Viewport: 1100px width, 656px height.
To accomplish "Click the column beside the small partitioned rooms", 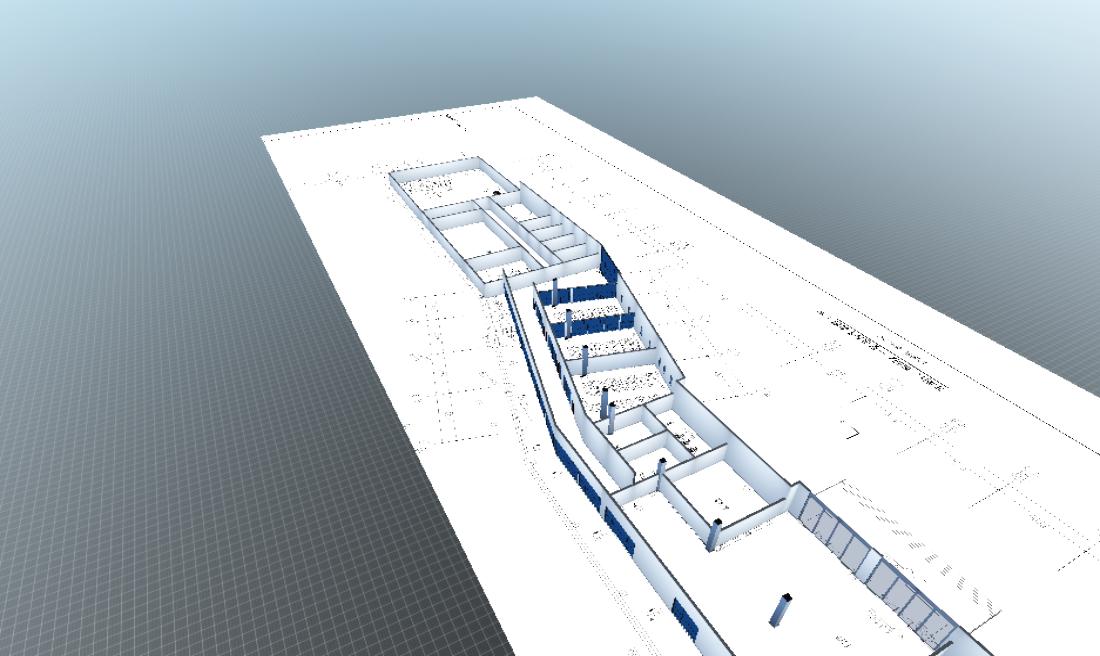I will click(661, 468).
